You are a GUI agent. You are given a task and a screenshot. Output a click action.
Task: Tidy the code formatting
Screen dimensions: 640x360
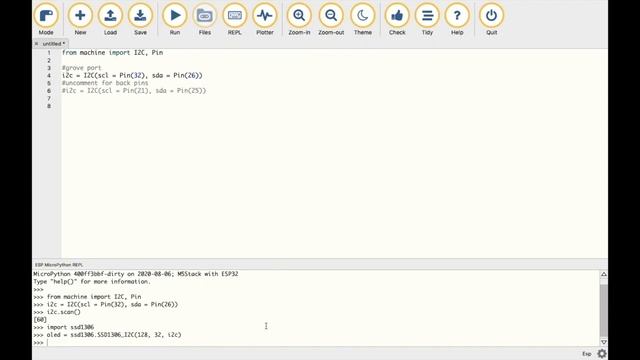click(x=427, y=19)
